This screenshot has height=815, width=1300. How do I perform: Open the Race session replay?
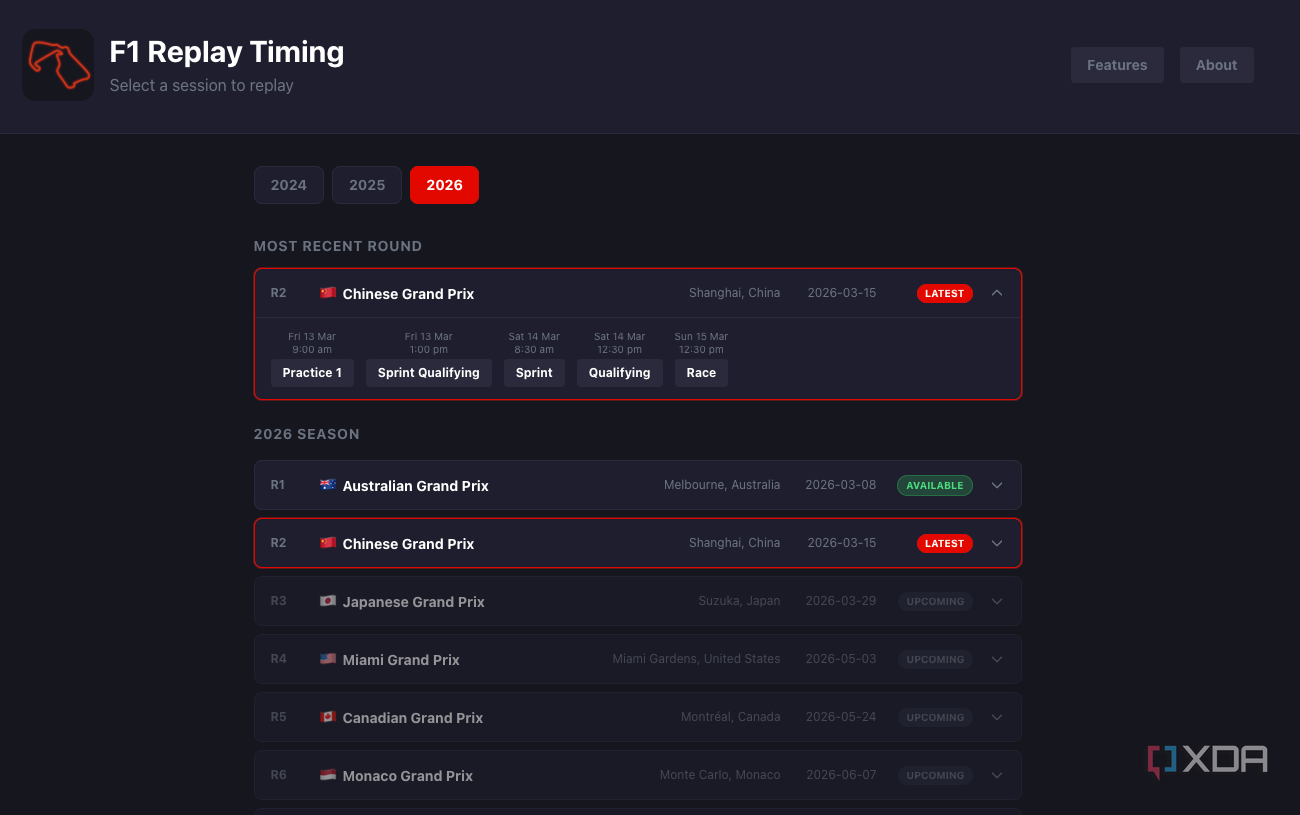(x=701, y=373)
